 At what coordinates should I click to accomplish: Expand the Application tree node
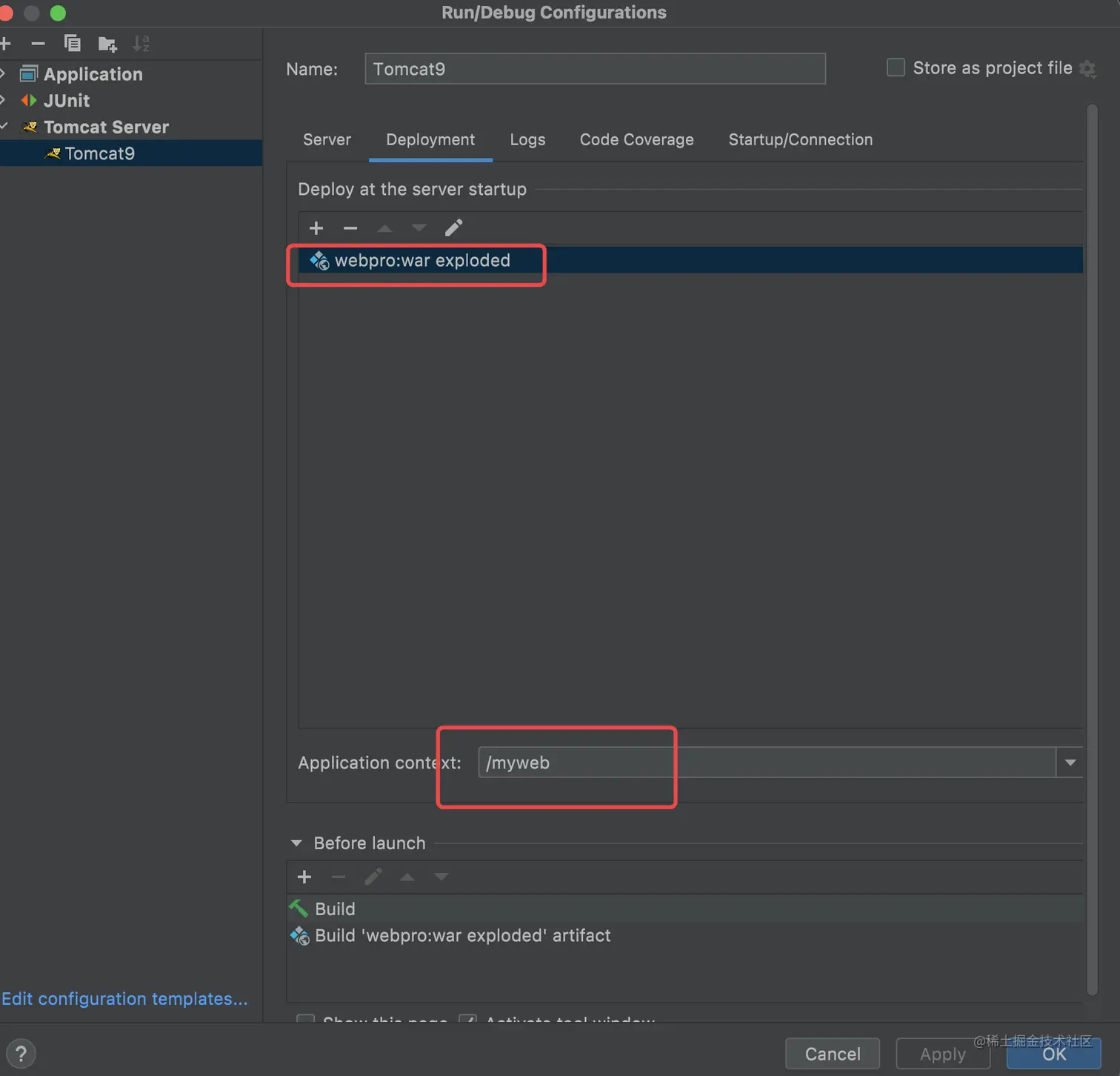[4, 73]
